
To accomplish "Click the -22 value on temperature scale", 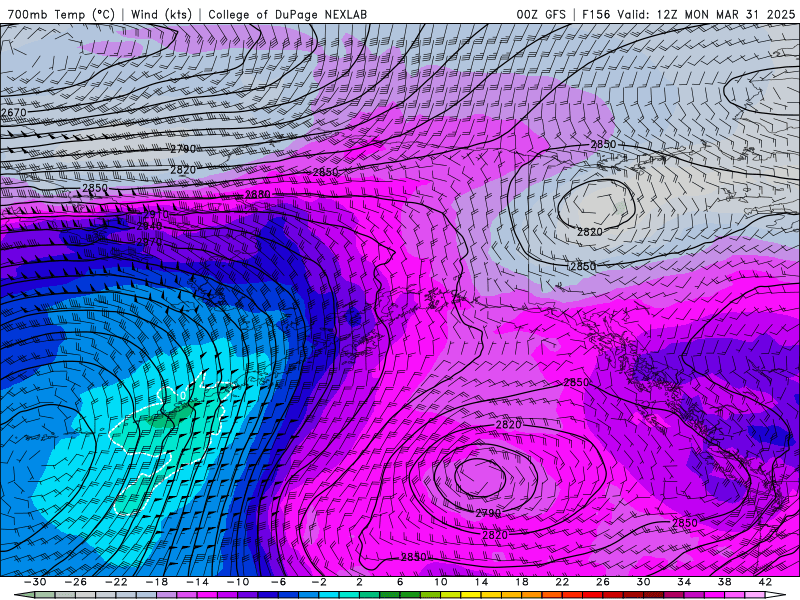I will point(116,582).
